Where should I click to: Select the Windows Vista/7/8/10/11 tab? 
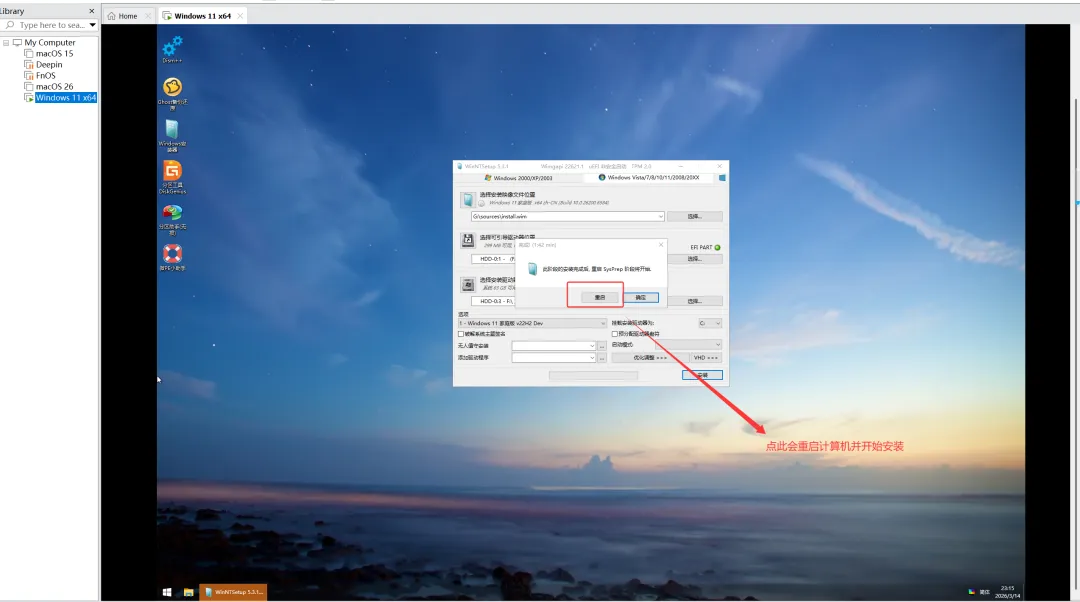coord(649,178)
